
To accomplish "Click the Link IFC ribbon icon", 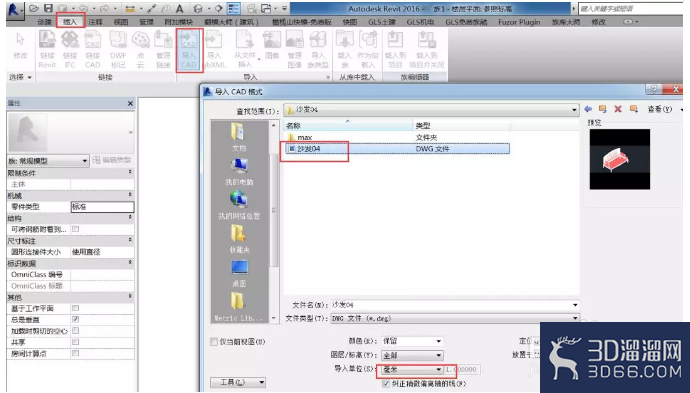I will tap(70, 50).
